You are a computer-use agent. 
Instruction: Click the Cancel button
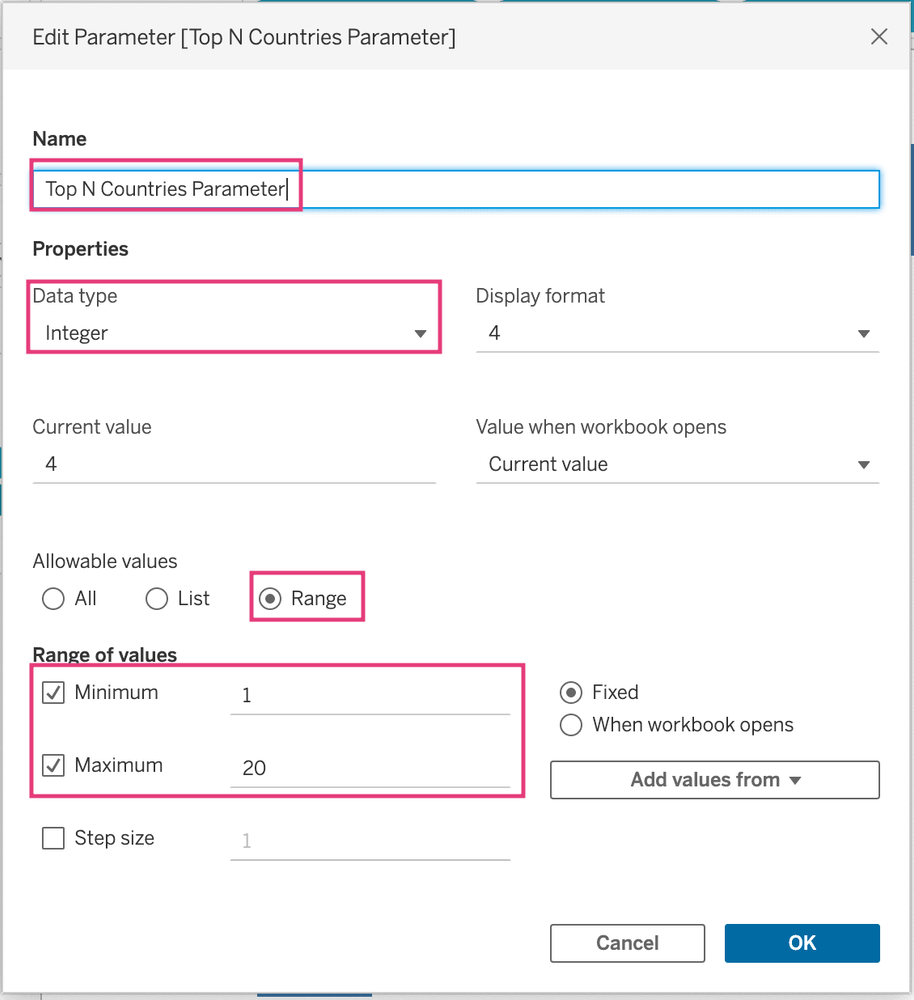click(627, 943)
